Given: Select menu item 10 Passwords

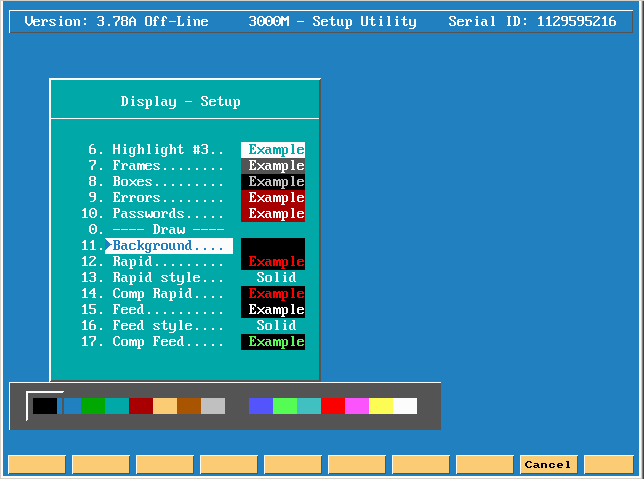Looking at the screenshot, I should [153, 214].
